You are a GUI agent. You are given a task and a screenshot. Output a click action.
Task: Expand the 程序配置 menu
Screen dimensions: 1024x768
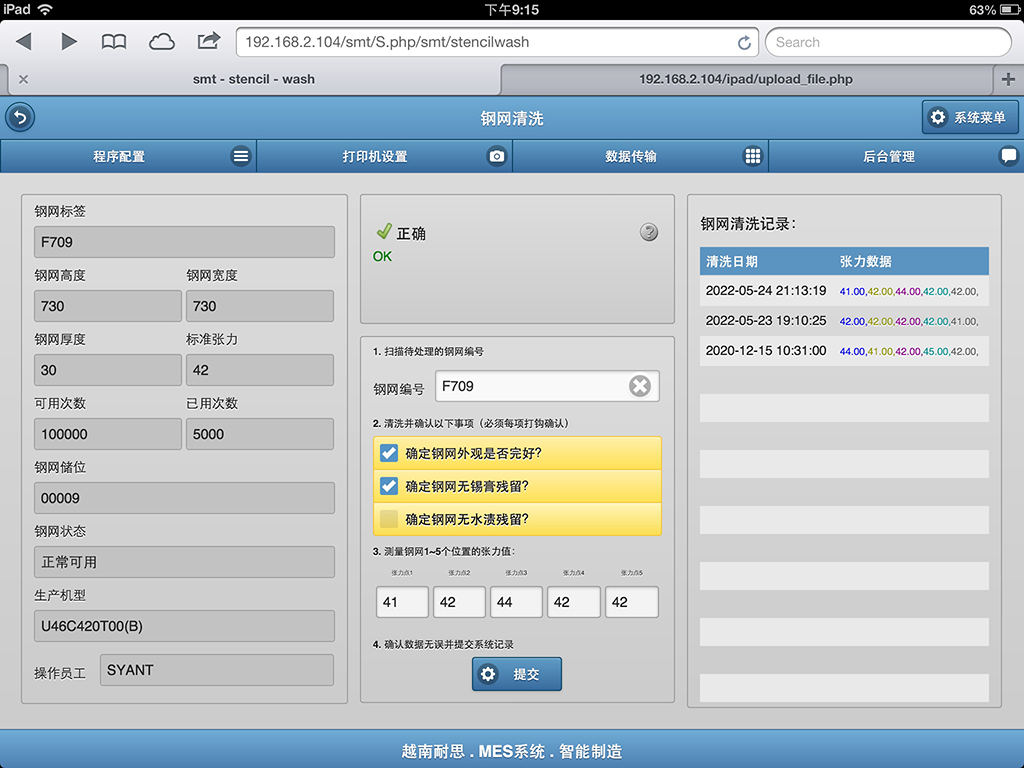pyautogui.click(x=128, y=156)
